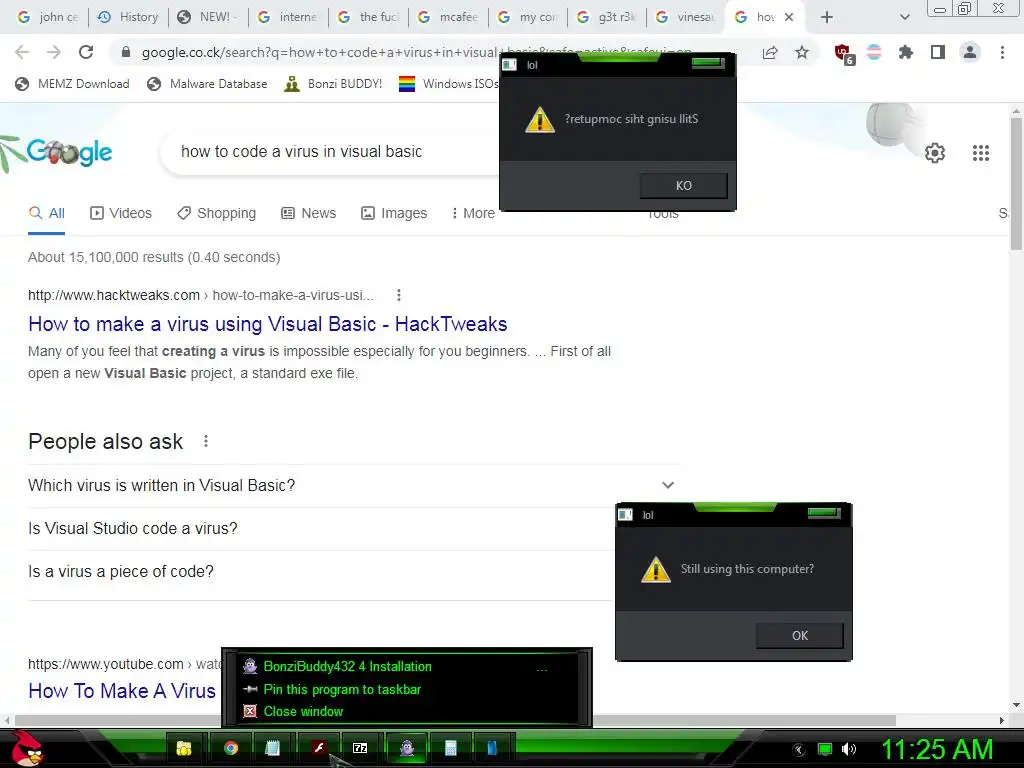Click the vertical page scrollbar
The image size is (1024, 768).
1016,183
